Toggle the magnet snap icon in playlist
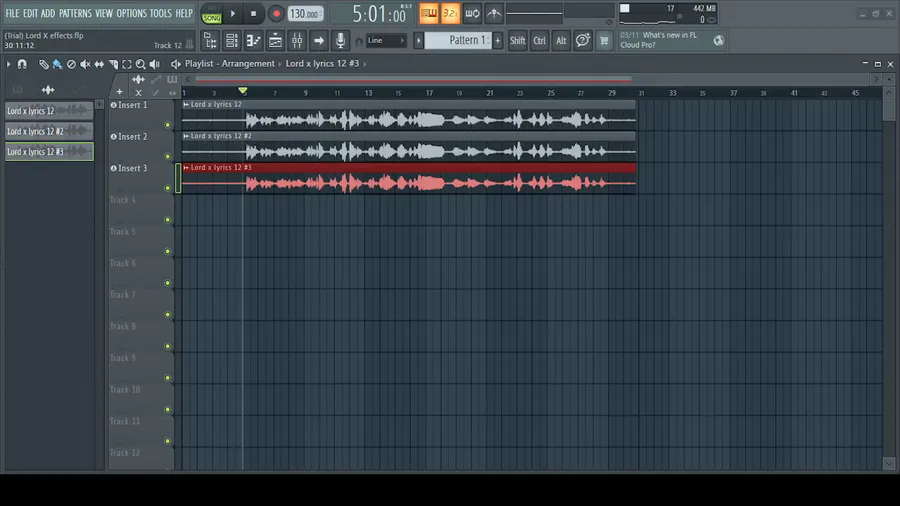Viewport: 900px width, 506px height. [x=22, y=64]
